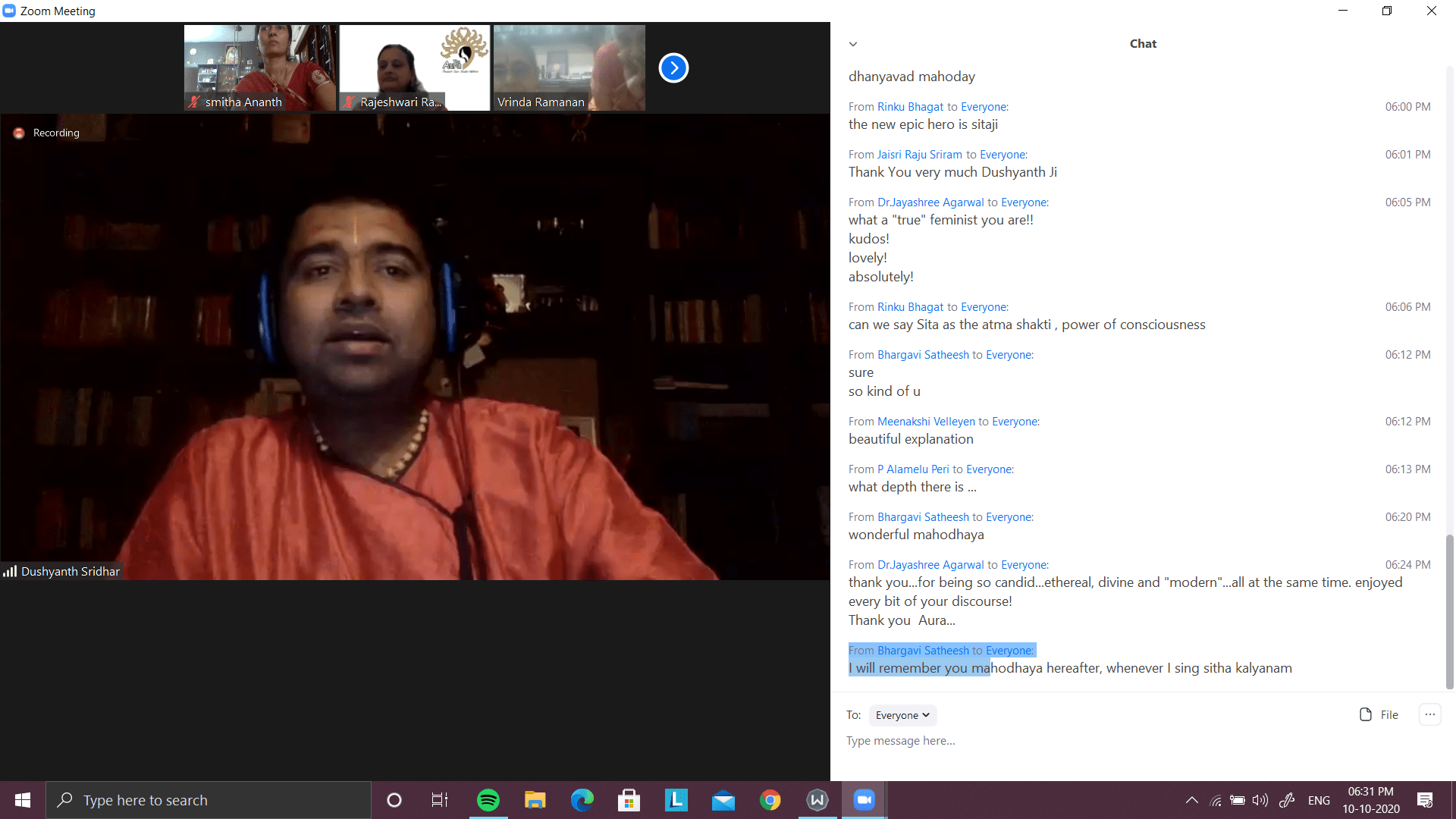The image size is (1456, 819).
Task: Open the Everyone recipient dropdown
Action: tap(902, 715)
